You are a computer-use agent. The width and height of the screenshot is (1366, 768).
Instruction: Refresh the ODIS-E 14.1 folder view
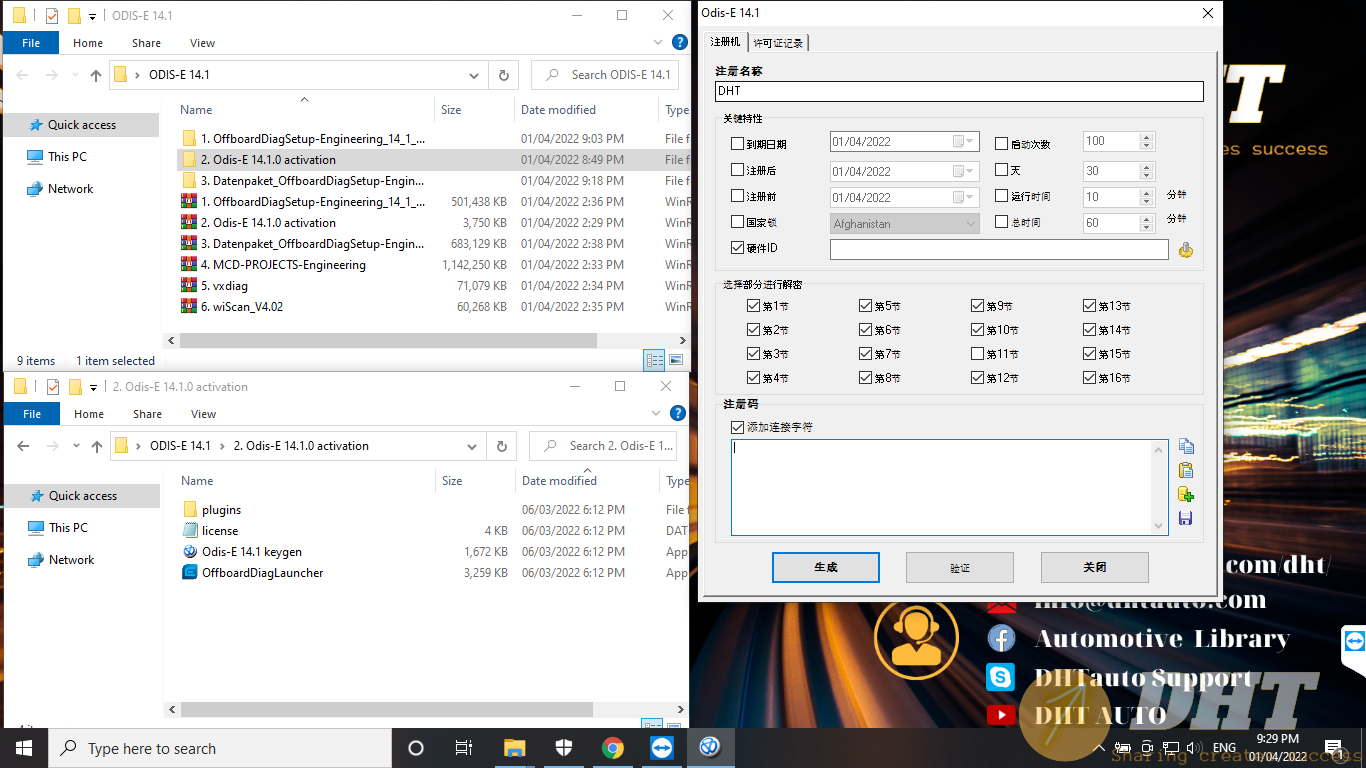click(503, 75)
